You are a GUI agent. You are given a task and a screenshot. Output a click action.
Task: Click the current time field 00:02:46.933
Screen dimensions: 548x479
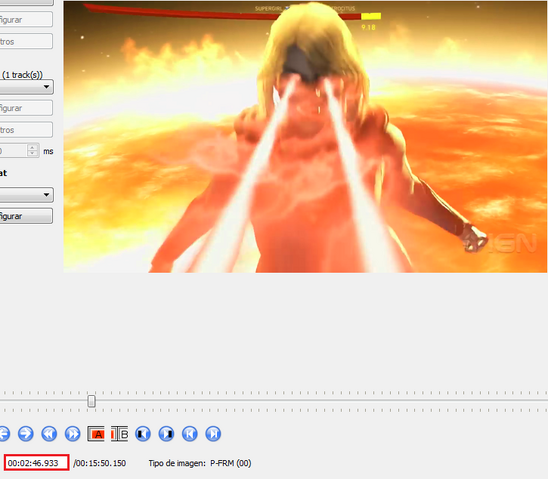coord(37,463)
